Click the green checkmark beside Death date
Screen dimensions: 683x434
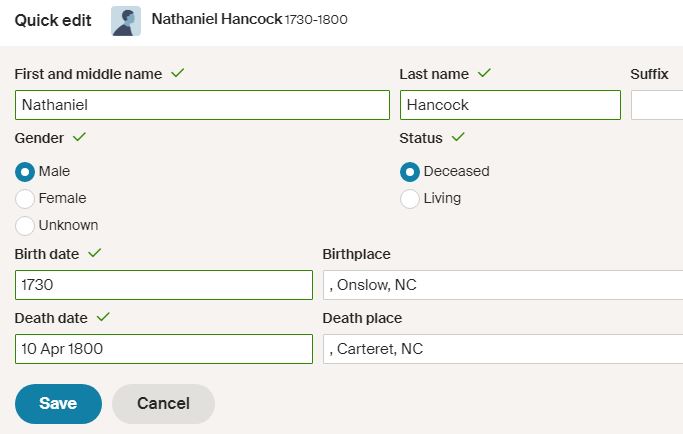103,317
